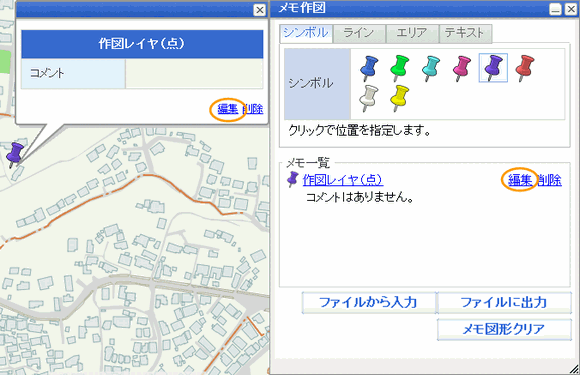Click メモ図形クリア button
Viewport: 580px width, 375px height.
(504, 329)
